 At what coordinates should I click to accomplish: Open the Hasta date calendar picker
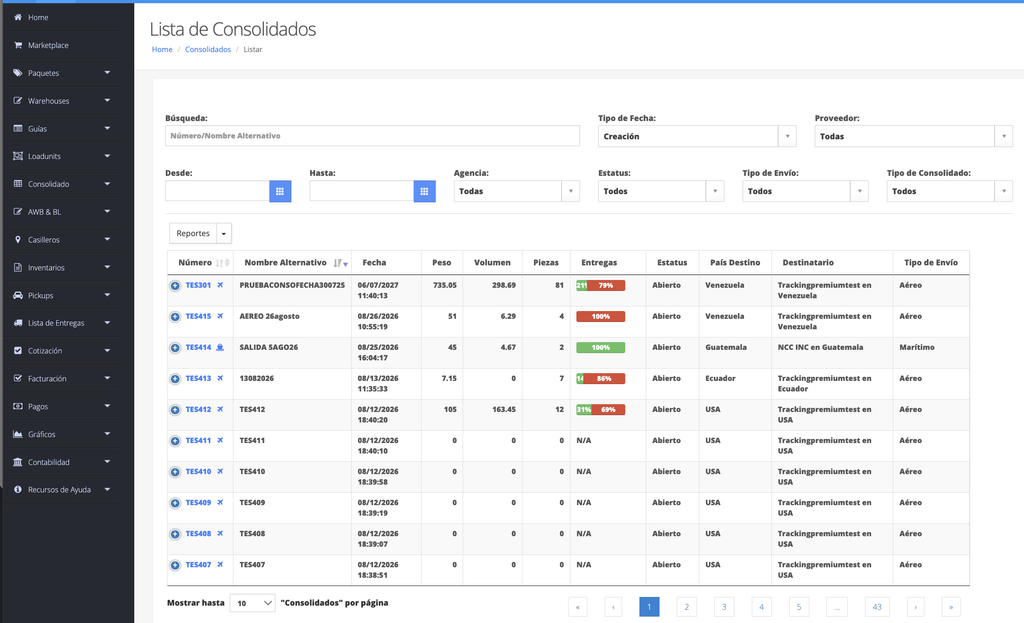click(424, 191)
